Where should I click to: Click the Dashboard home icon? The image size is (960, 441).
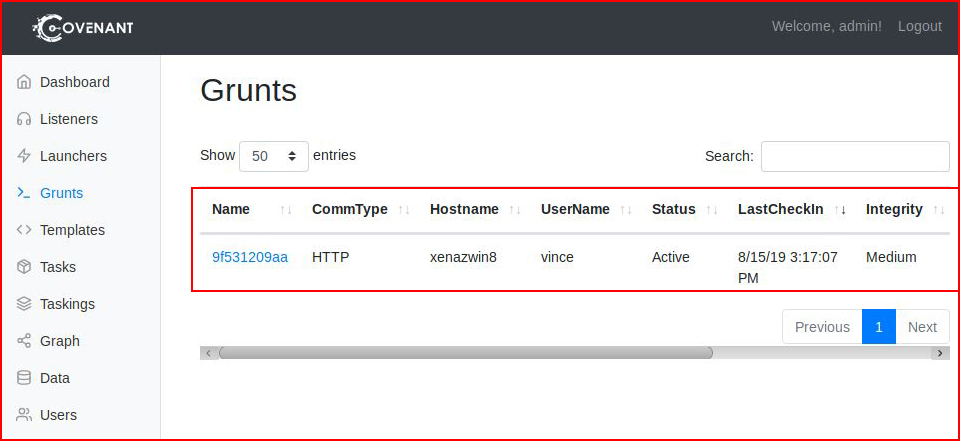pos(24,82)
